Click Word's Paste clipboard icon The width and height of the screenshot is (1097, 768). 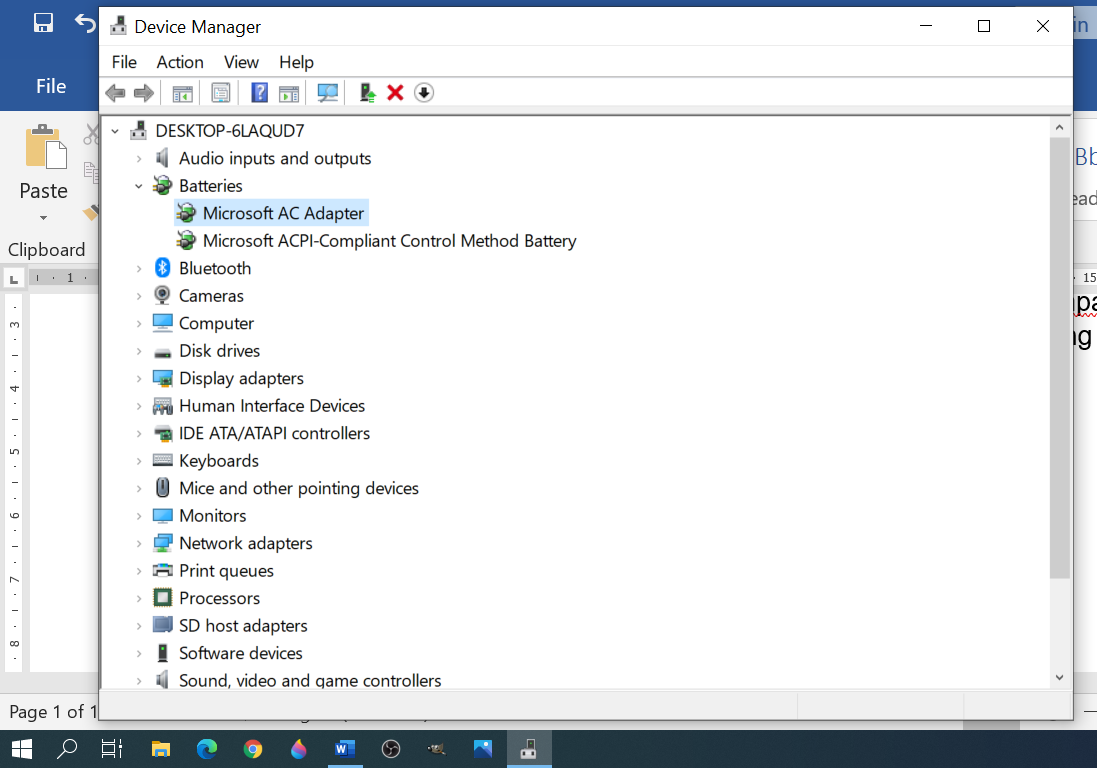pyautogui.click(x=46, y=147)
